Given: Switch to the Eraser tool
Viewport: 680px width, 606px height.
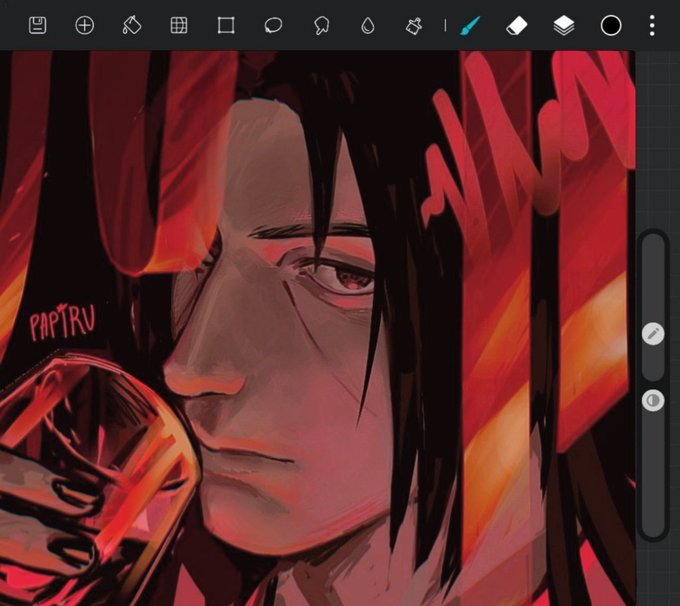Looking at the screenshot, I should pyautogui.click(x=517, y=26).
